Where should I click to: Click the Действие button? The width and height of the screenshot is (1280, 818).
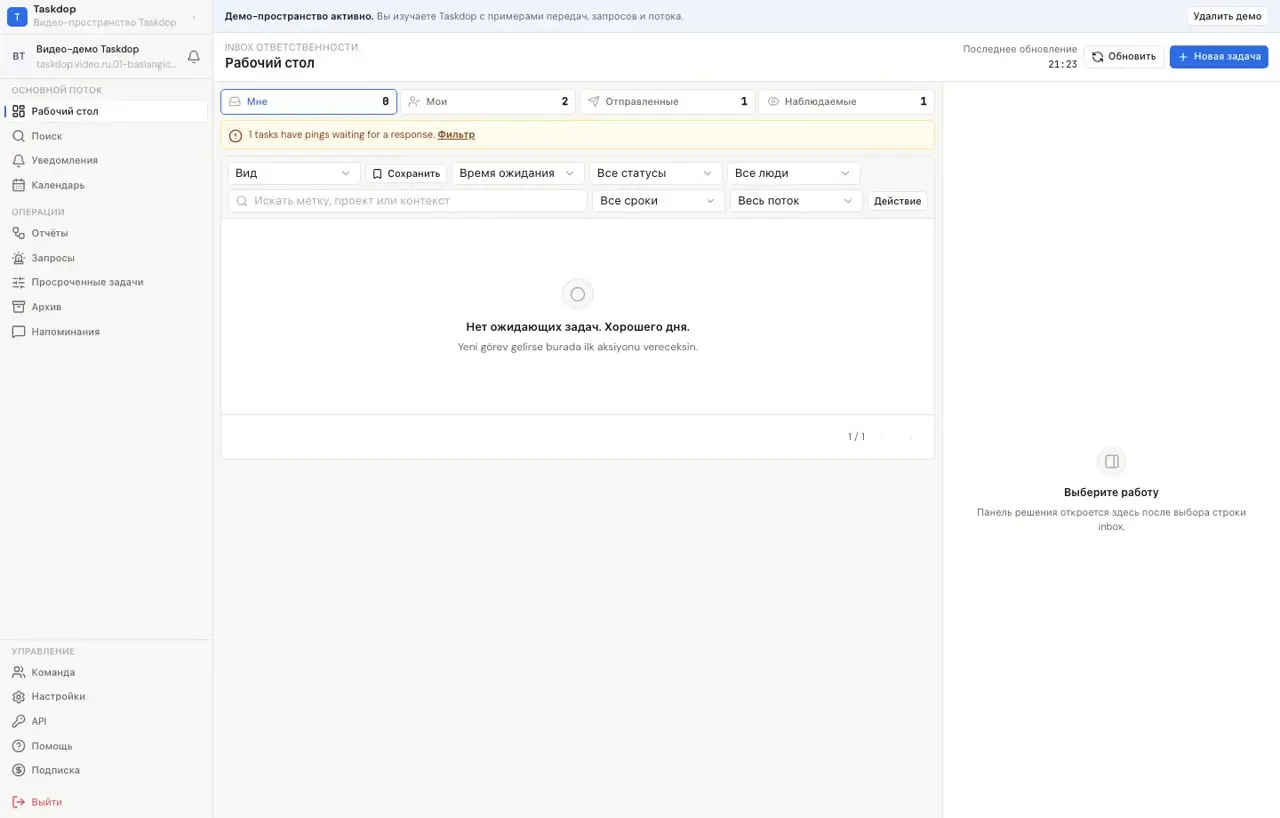(897, 201)
